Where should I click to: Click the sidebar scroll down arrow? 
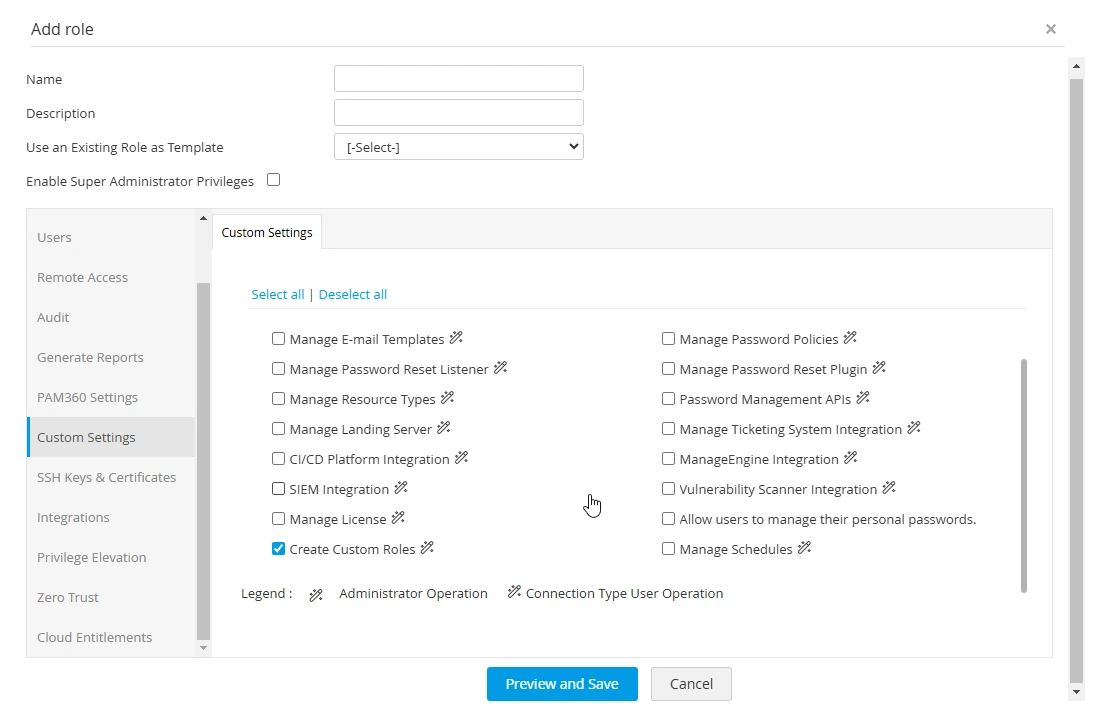click(204, 648)
